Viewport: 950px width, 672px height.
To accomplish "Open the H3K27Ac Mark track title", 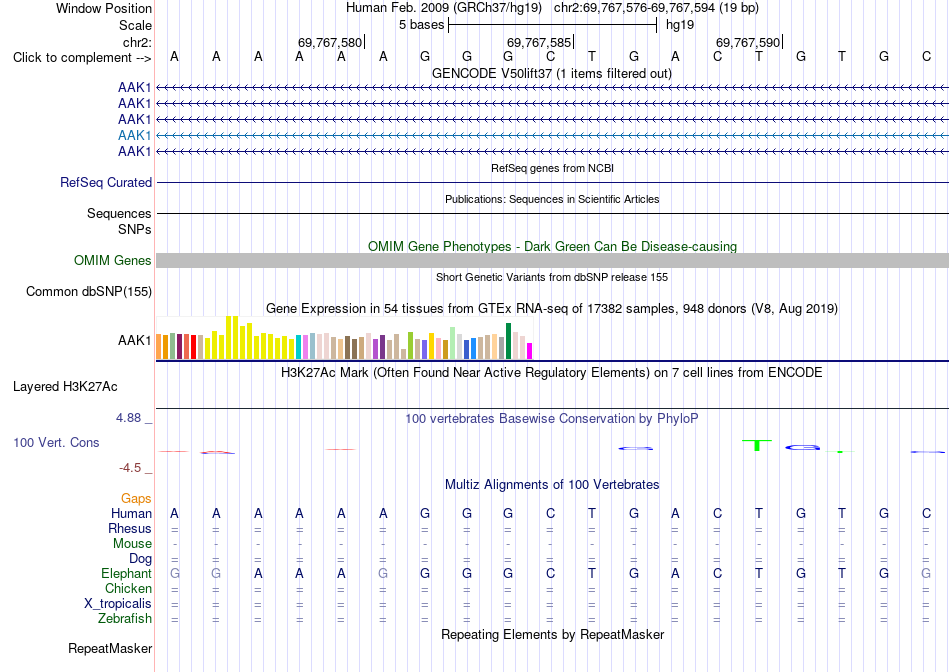I will (551, 372).
